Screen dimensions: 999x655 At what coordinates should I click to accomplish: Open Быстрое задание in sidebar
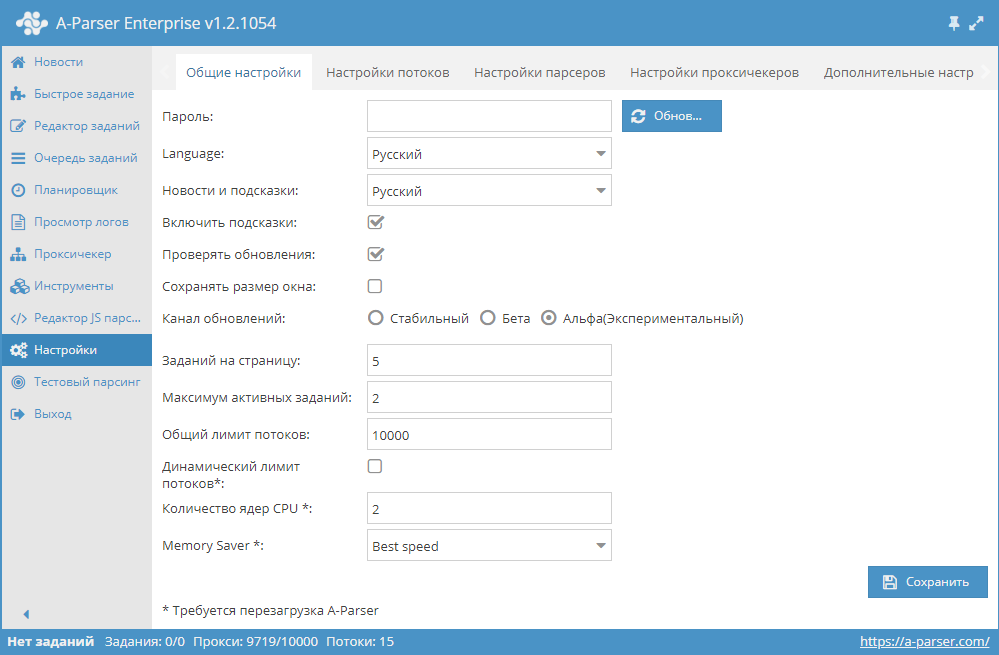click(76, 94)
